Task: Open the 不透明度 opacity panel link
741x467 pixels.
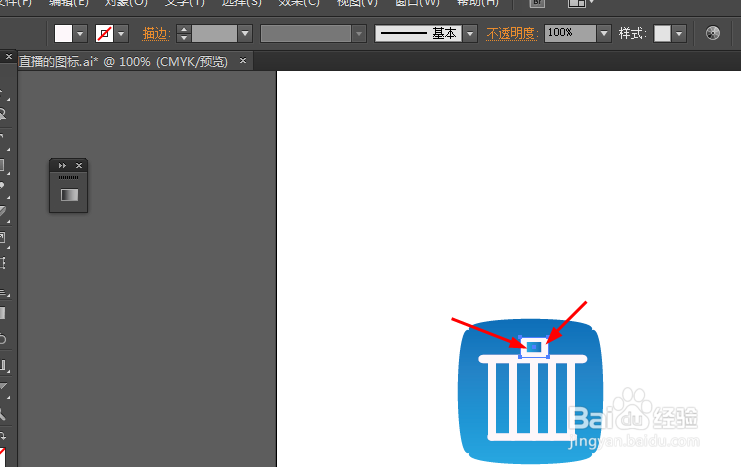Action: (512, 34)
